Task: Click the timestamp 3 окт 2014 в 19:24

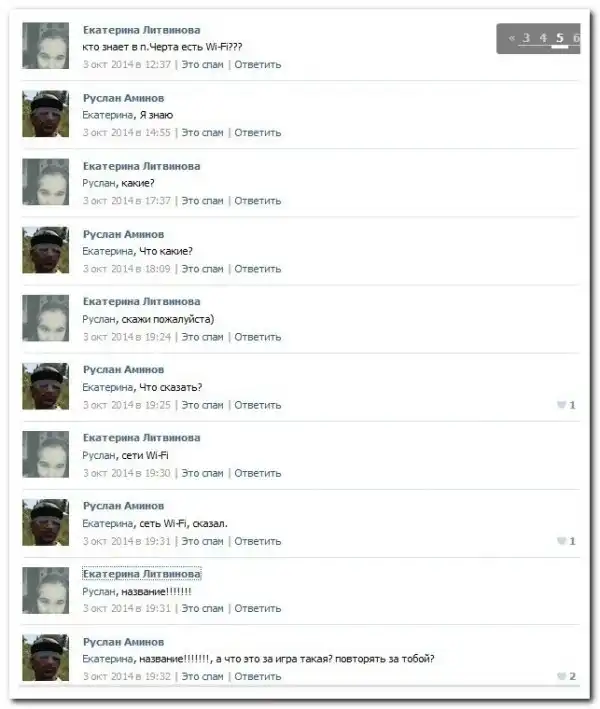Action: (x=127, y=337)
